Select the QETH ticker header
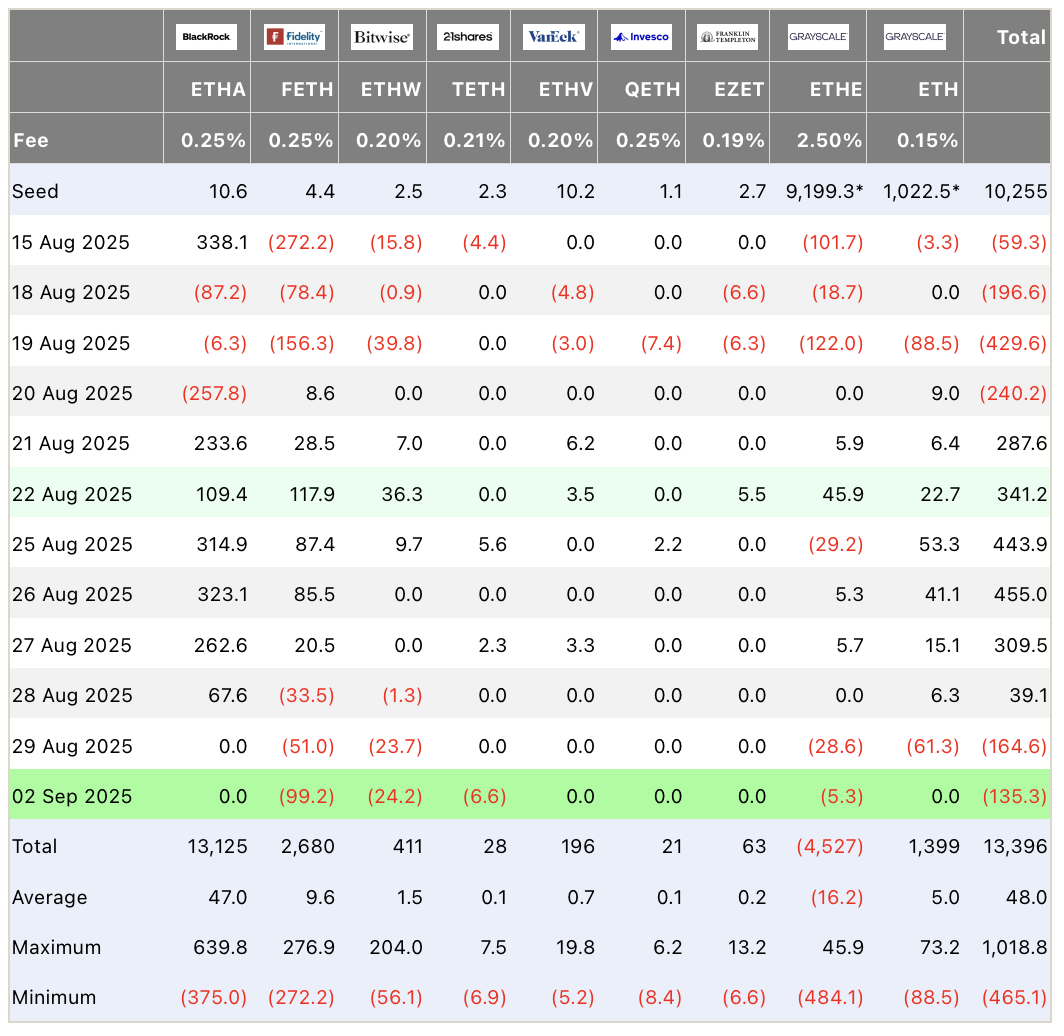 (x=653, y=89)
